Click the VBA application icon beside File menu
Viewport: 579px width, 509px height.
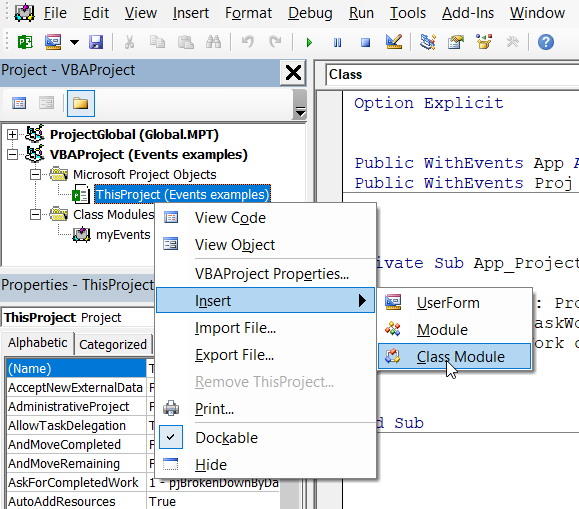coord(24,13)
